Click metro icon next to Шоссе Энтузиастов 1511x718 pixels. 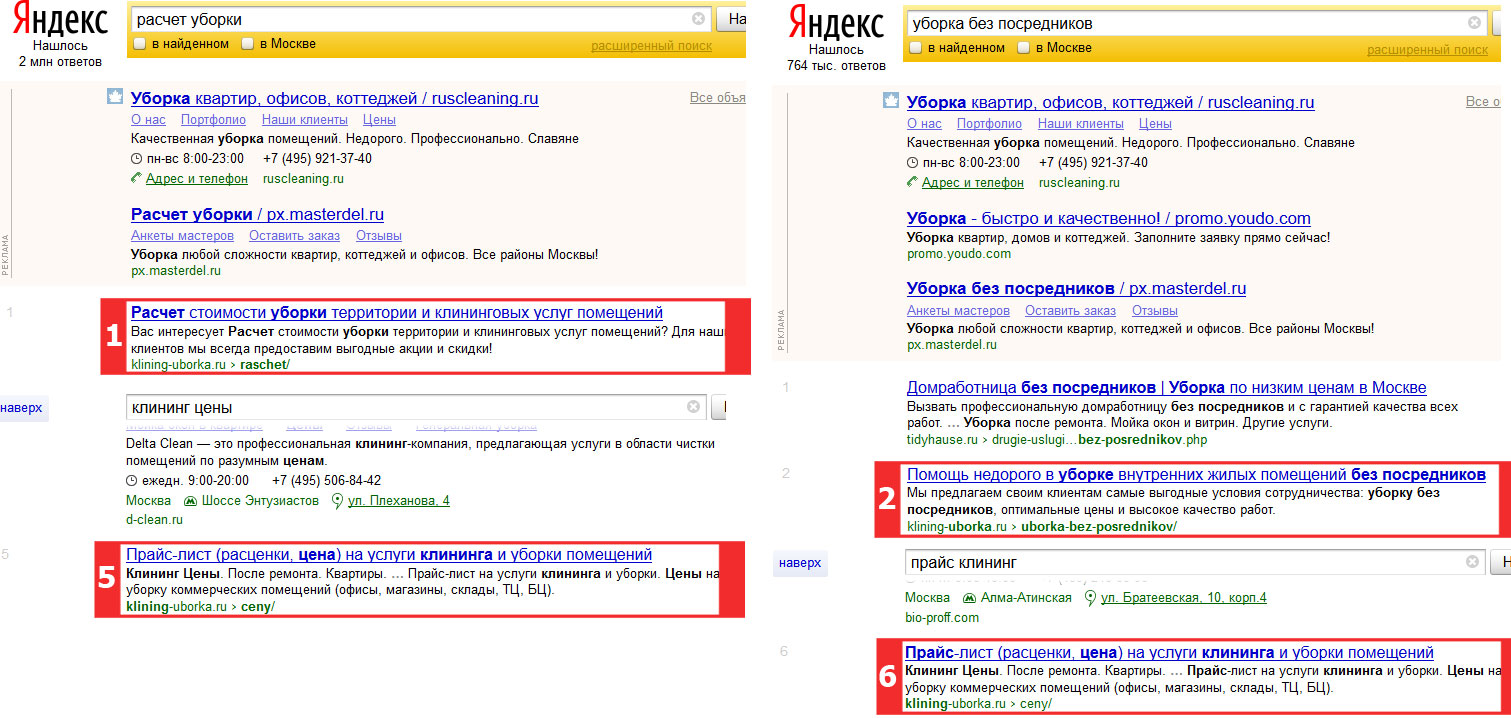coord(190,501)
